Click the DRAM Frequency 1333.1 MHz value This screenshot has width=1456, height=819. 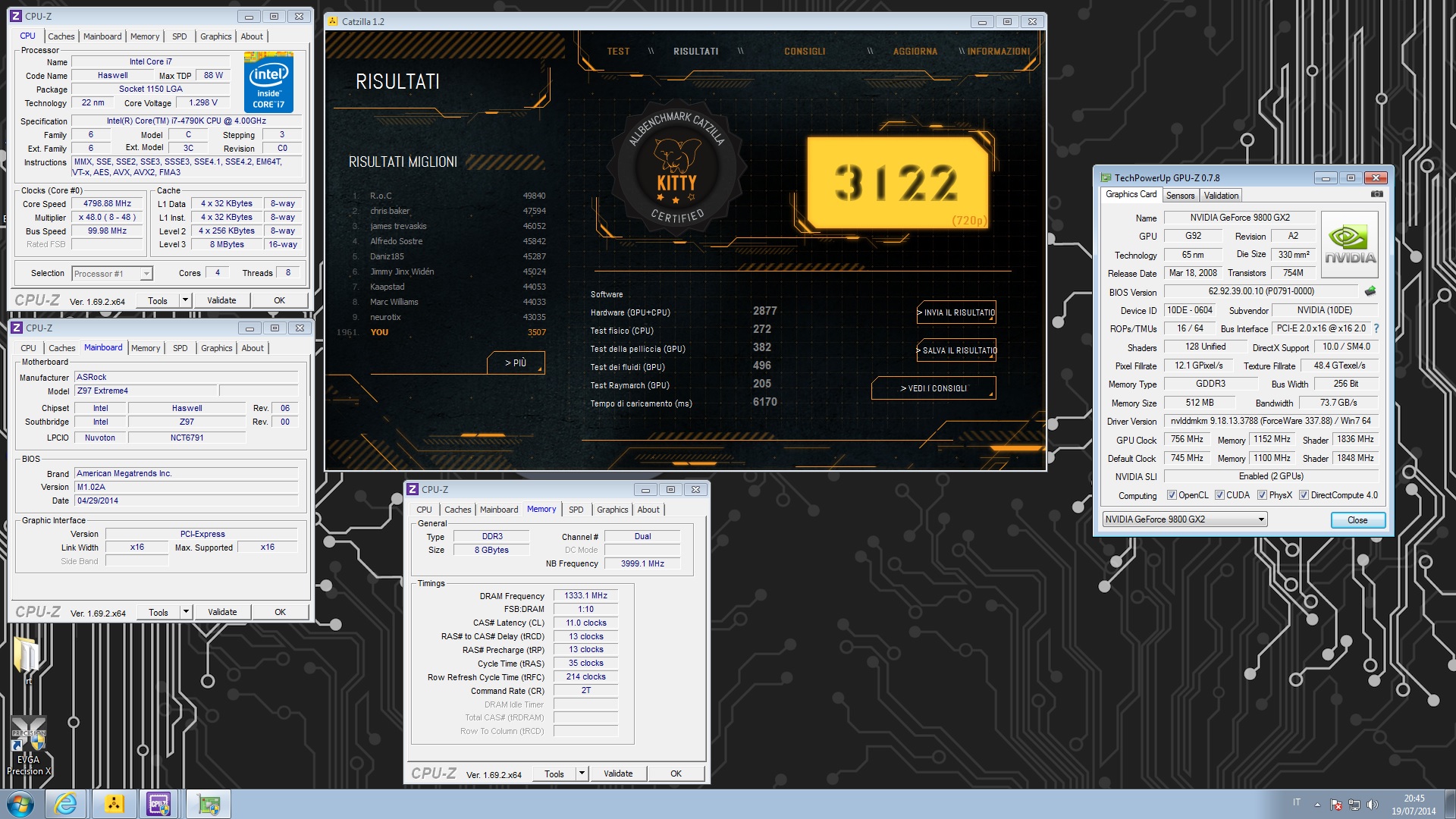click(585, 596)
